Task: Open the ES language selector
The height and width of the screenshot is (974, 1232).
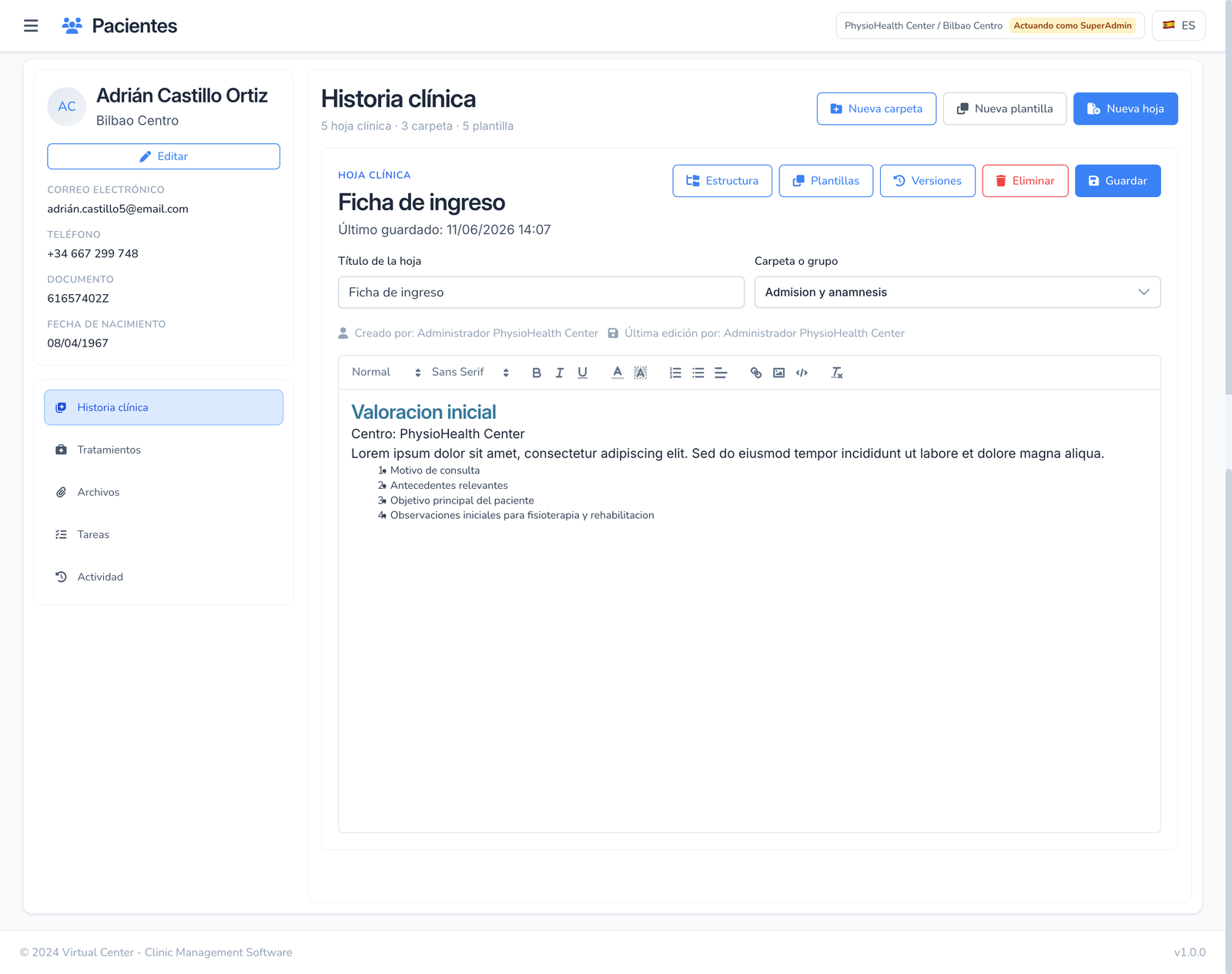Action: coord(1179,25)
